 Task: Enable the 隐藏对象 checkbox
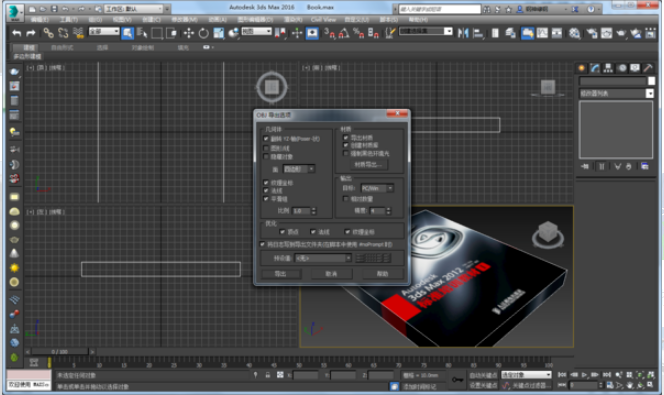tap(266, 157)
